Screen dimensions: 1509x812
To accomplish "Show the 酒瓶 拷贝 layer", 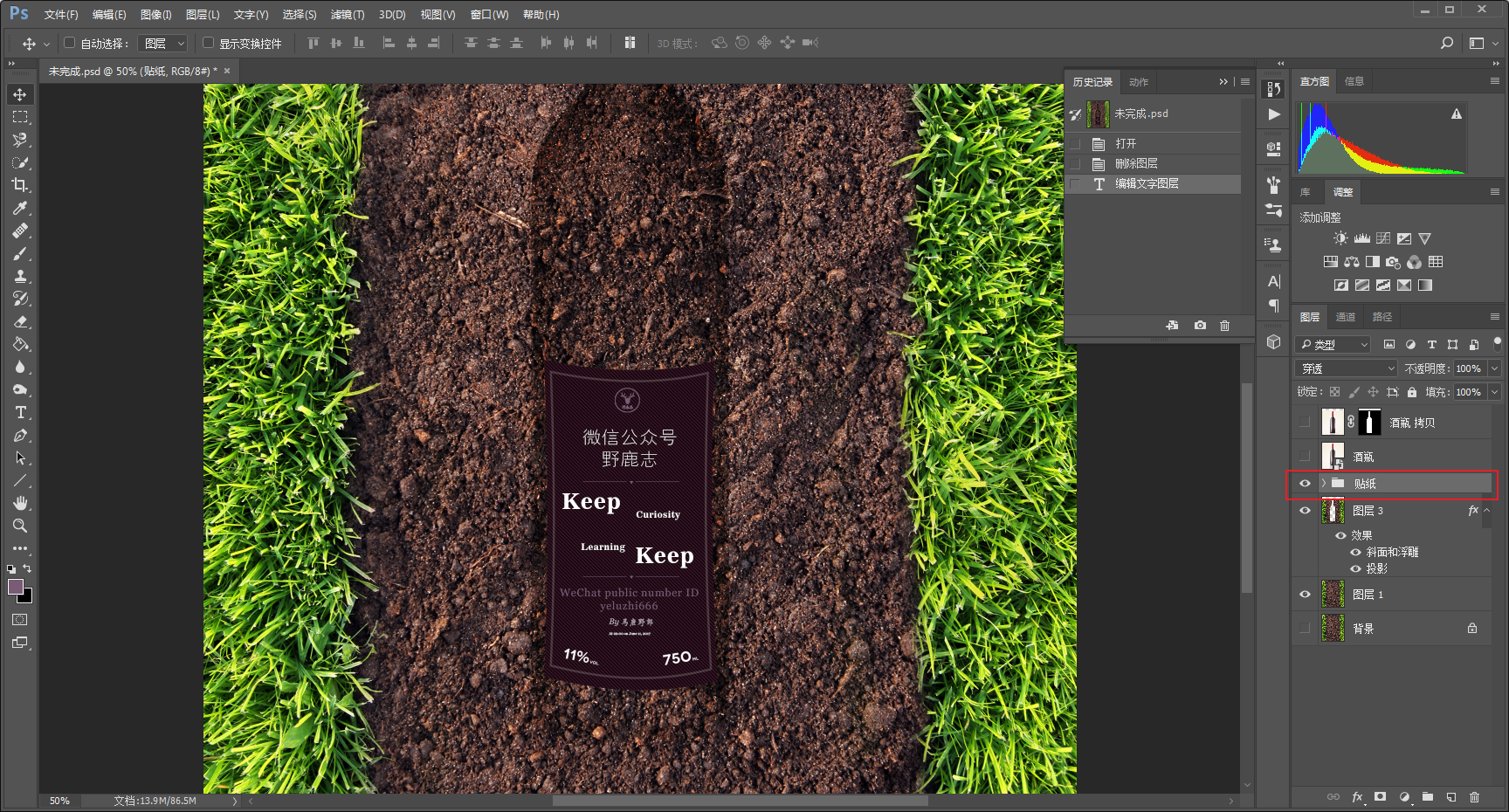I will pyautogui.click(x=1305, y=423).
